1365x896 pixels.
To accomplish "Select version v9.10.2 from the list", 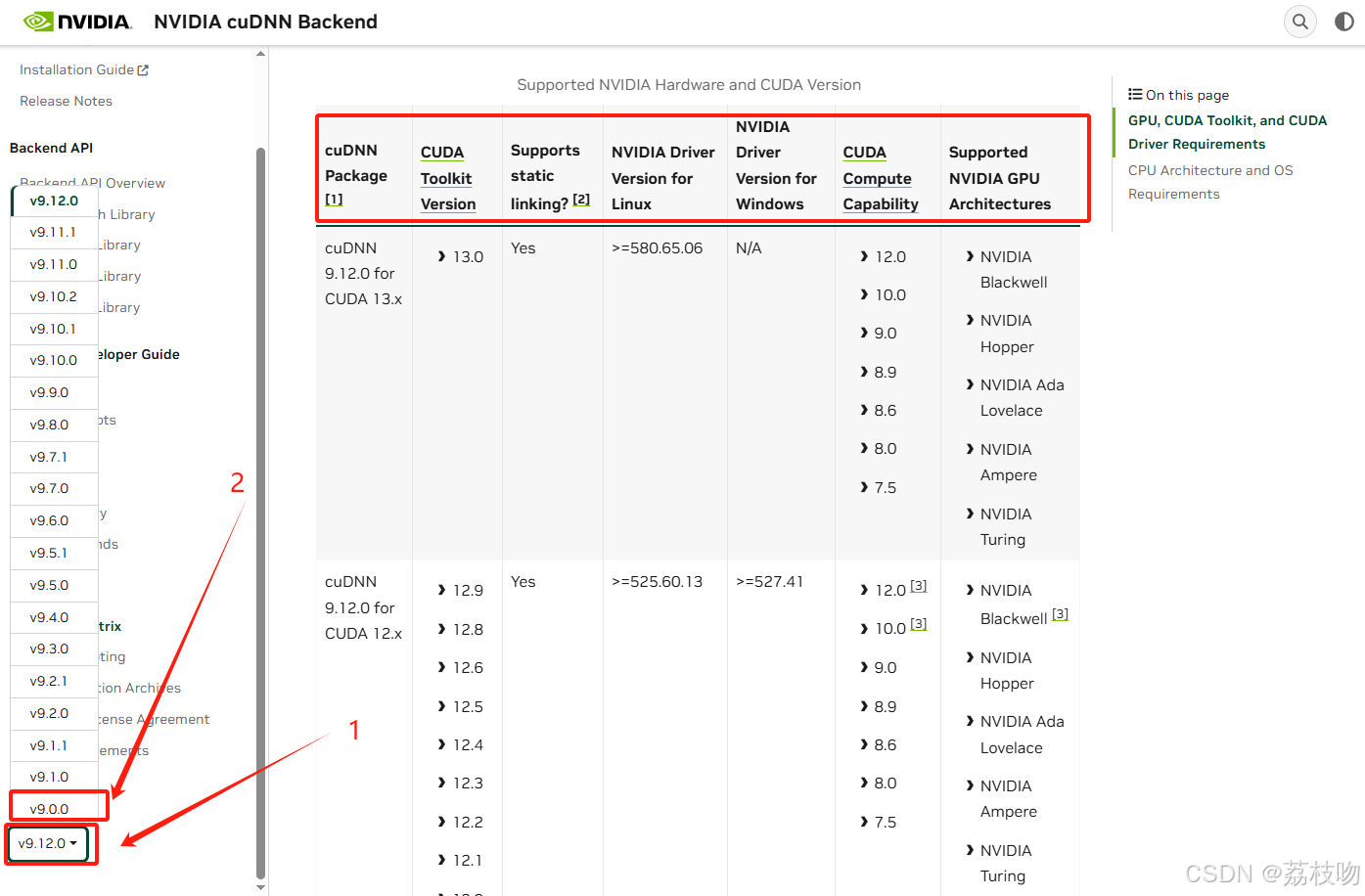I will point(54,296).
